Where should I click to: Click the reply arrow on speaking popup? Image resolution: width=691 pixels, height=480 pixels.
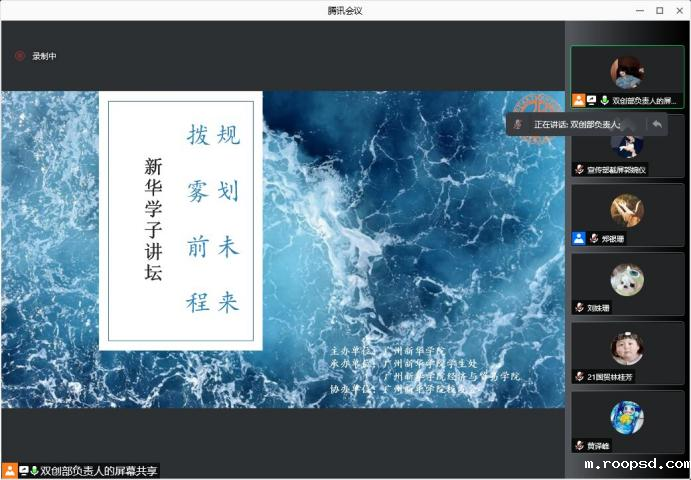[x=657, y=124]
